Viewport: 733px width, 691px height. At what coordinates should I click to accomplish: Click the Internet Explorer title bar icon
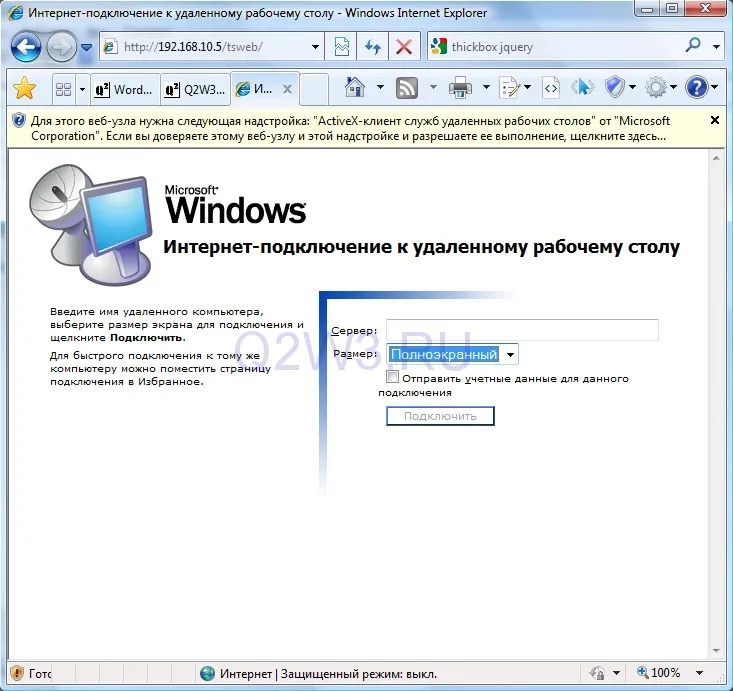click(x=15, y=13)
